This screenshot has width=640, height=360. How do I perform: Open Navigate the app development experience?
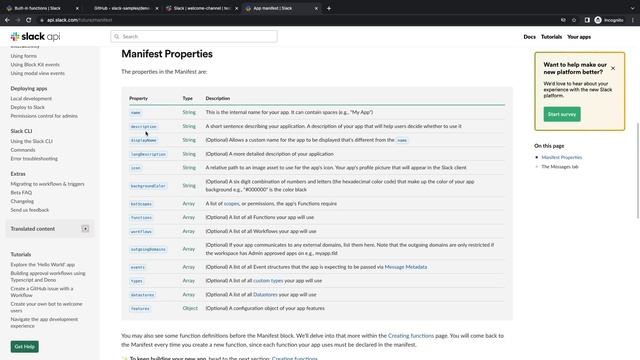44,322
